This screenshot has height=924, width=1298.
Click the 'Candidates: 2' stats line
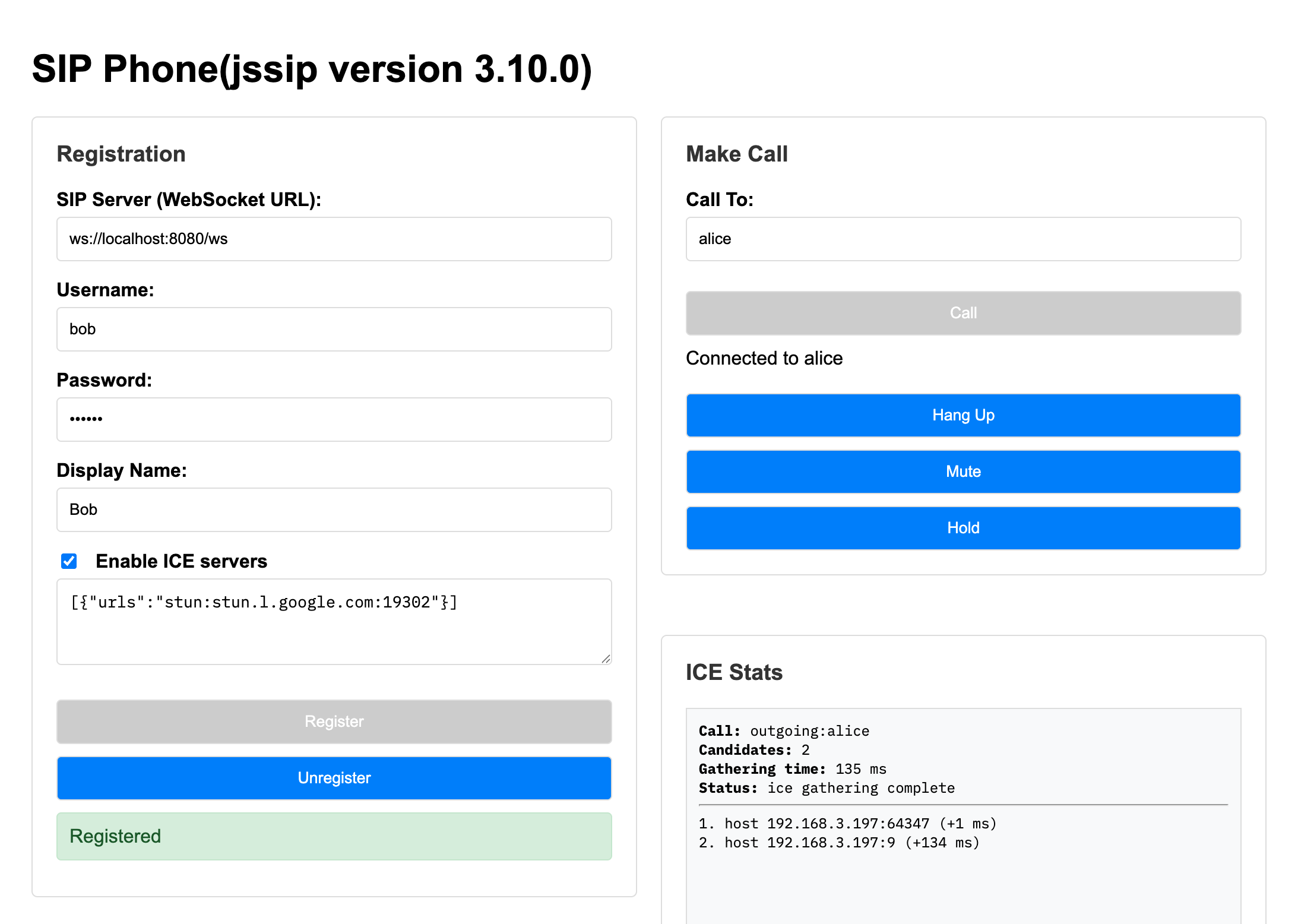point(754,750)
